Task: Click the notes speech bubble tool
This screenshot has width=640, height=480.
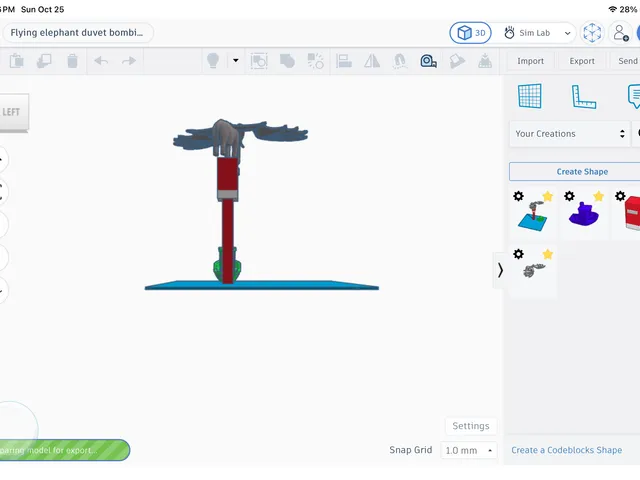Action: (x=634, y=96)
